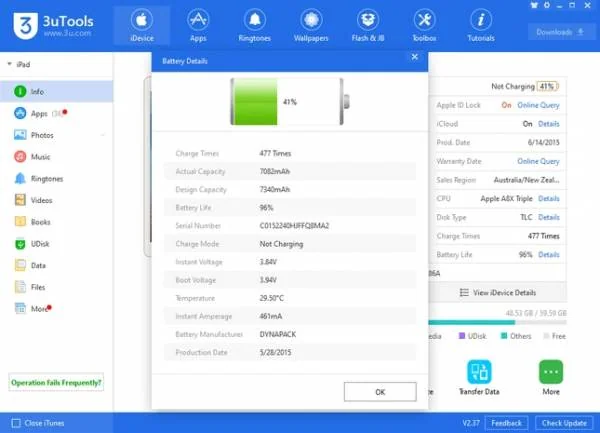Click View iDevice Details button
The width and height of the screenshot is (600, 433).
[497, 293]
